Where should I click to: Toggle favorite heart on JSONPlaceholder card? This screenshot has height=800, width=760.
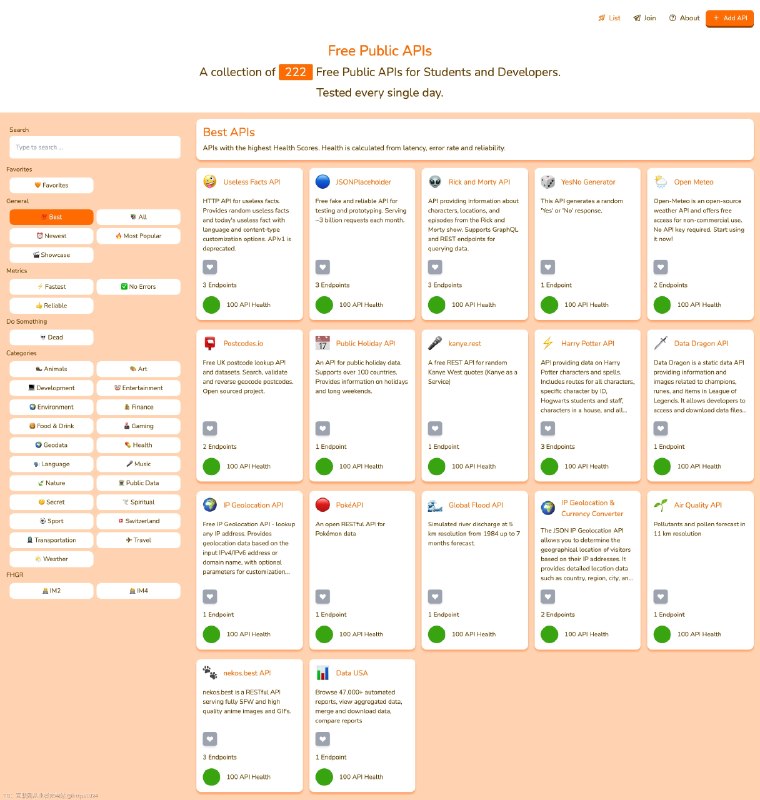click(x=322, y=267)
